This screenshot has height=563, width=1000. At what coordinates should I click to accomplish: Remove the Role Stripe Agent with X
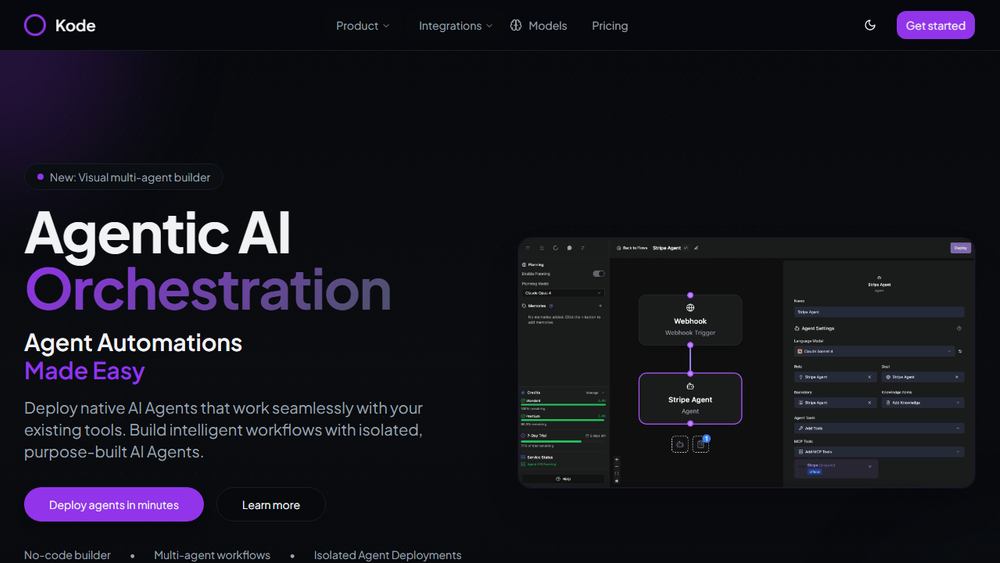[x=869, y=377]
